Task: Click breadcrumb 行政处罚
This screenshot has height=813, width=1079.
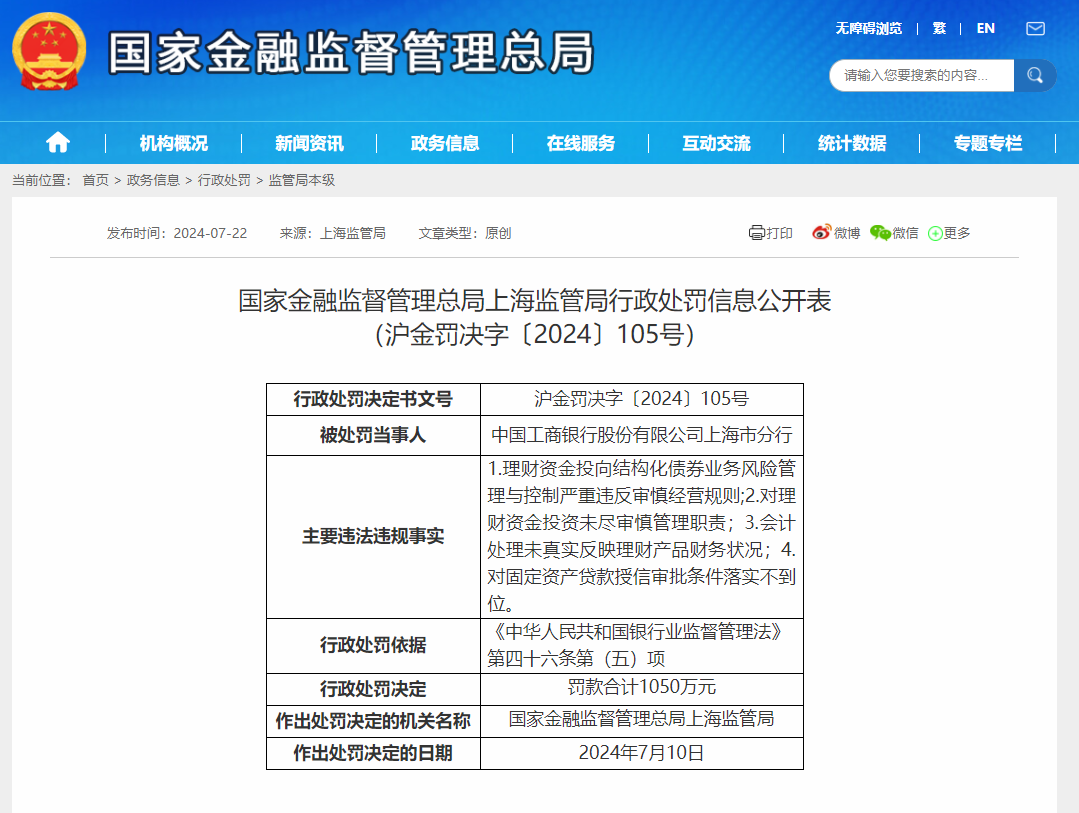Action: coord(224,180)
